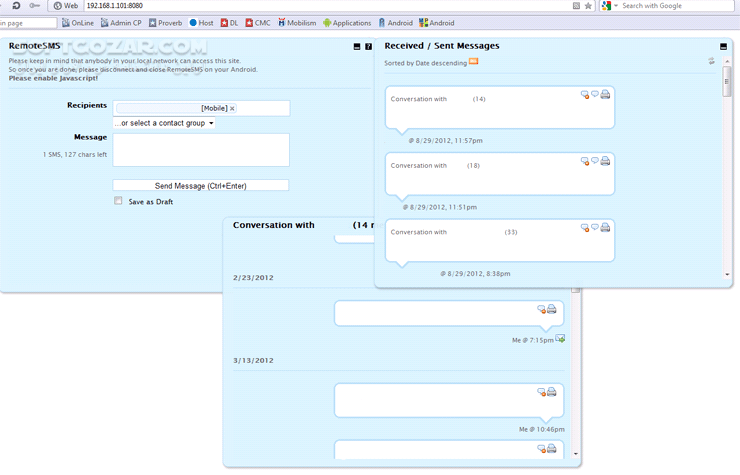Click delete icon on the 11:51pm conversation
The width and height of the screenshot is (740, 475).
(x=585, y=161)
